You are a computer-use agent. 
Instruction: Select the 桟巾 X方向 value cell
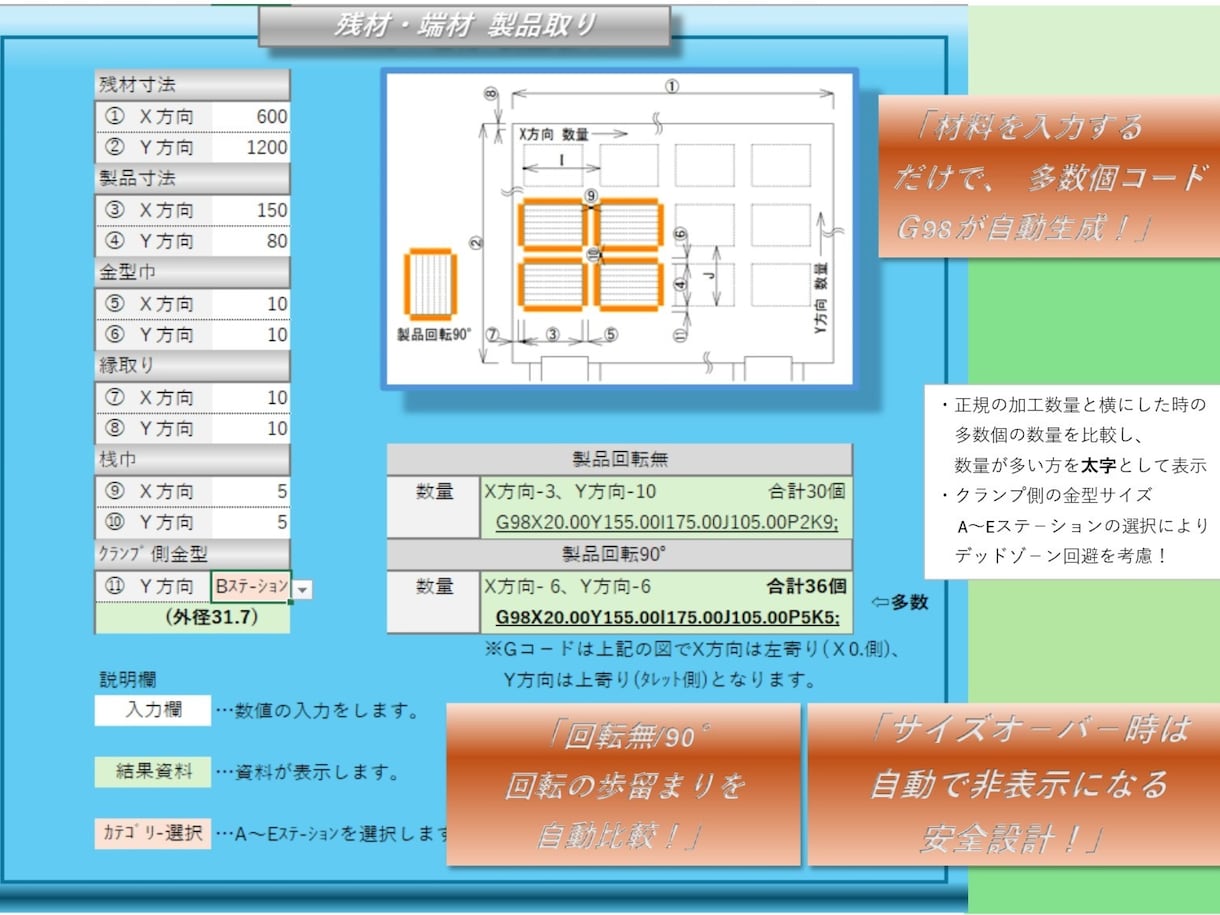click(x=250, y=491)
